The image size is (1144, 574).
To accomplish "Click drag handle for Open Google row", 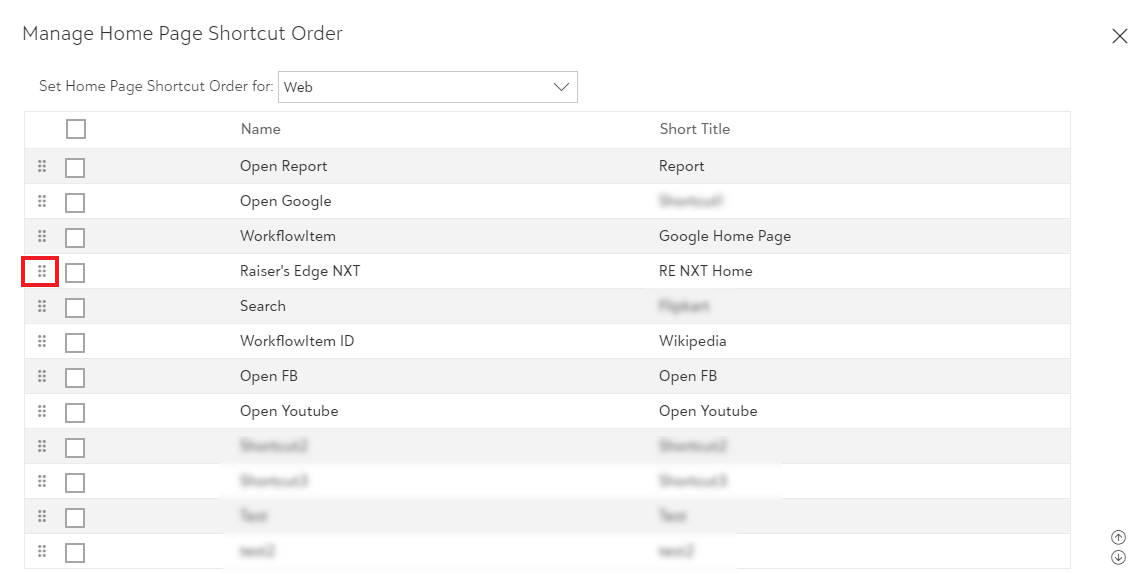I will pos(42,201).
